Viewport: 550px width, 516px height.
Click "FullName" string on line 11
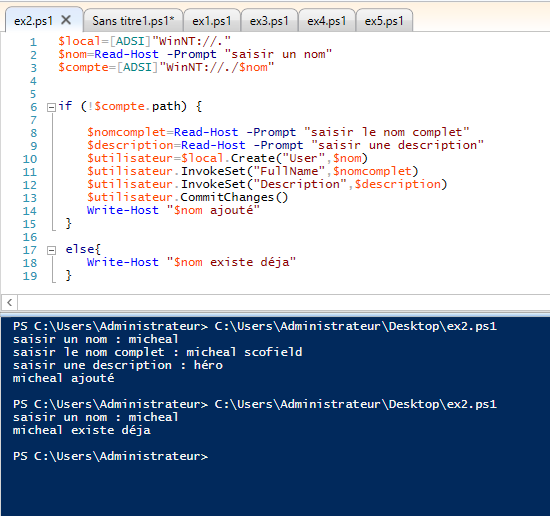(289, 171)
